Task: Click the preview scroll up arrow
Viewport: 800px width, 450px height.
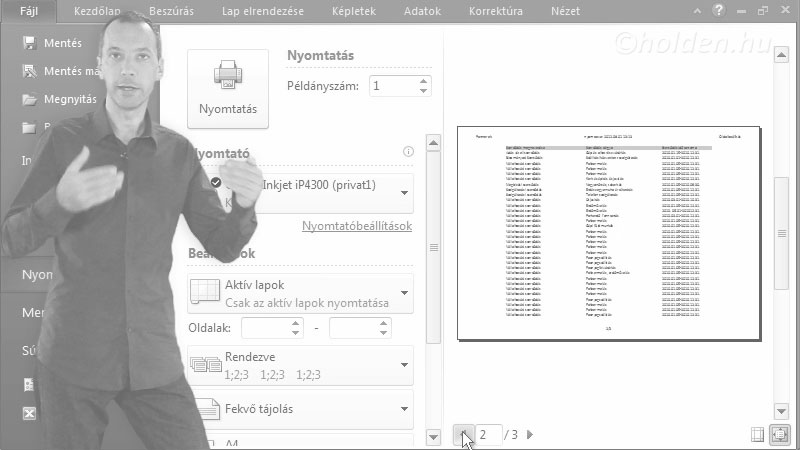Action: coord(781,55)
